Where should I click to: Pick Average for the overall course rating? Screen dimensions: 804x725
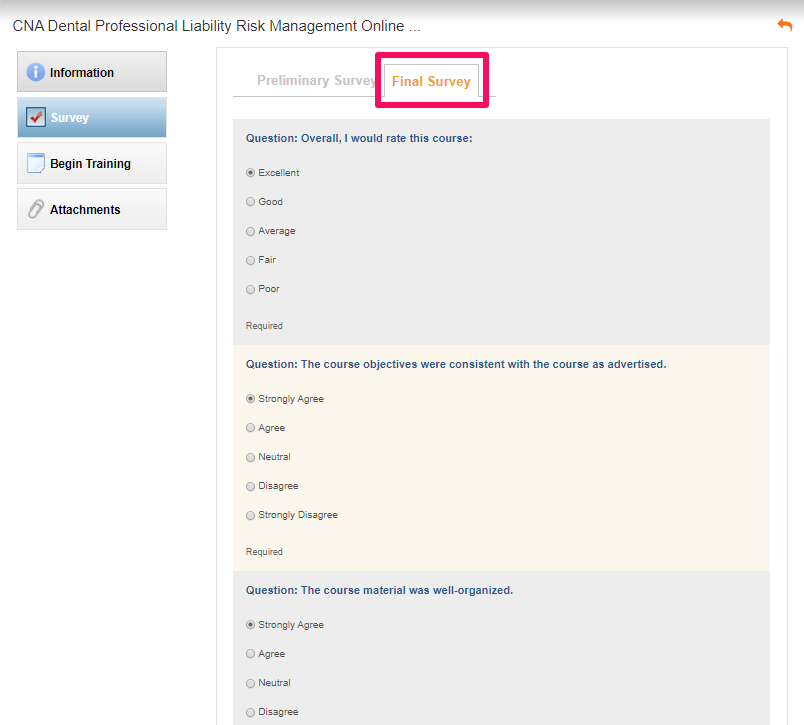(x=250, y=231)
